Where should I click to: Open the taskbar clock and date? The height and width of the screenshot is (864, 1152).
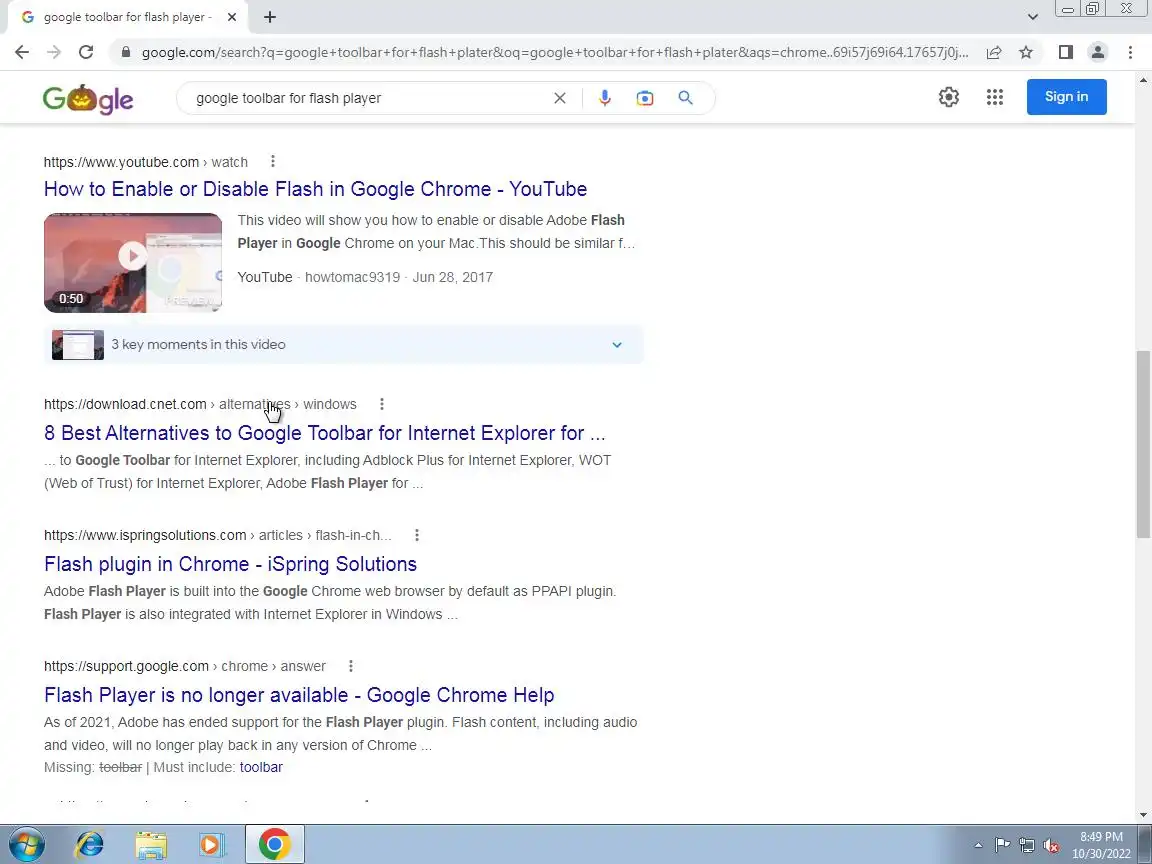[x=1101, y=845]
